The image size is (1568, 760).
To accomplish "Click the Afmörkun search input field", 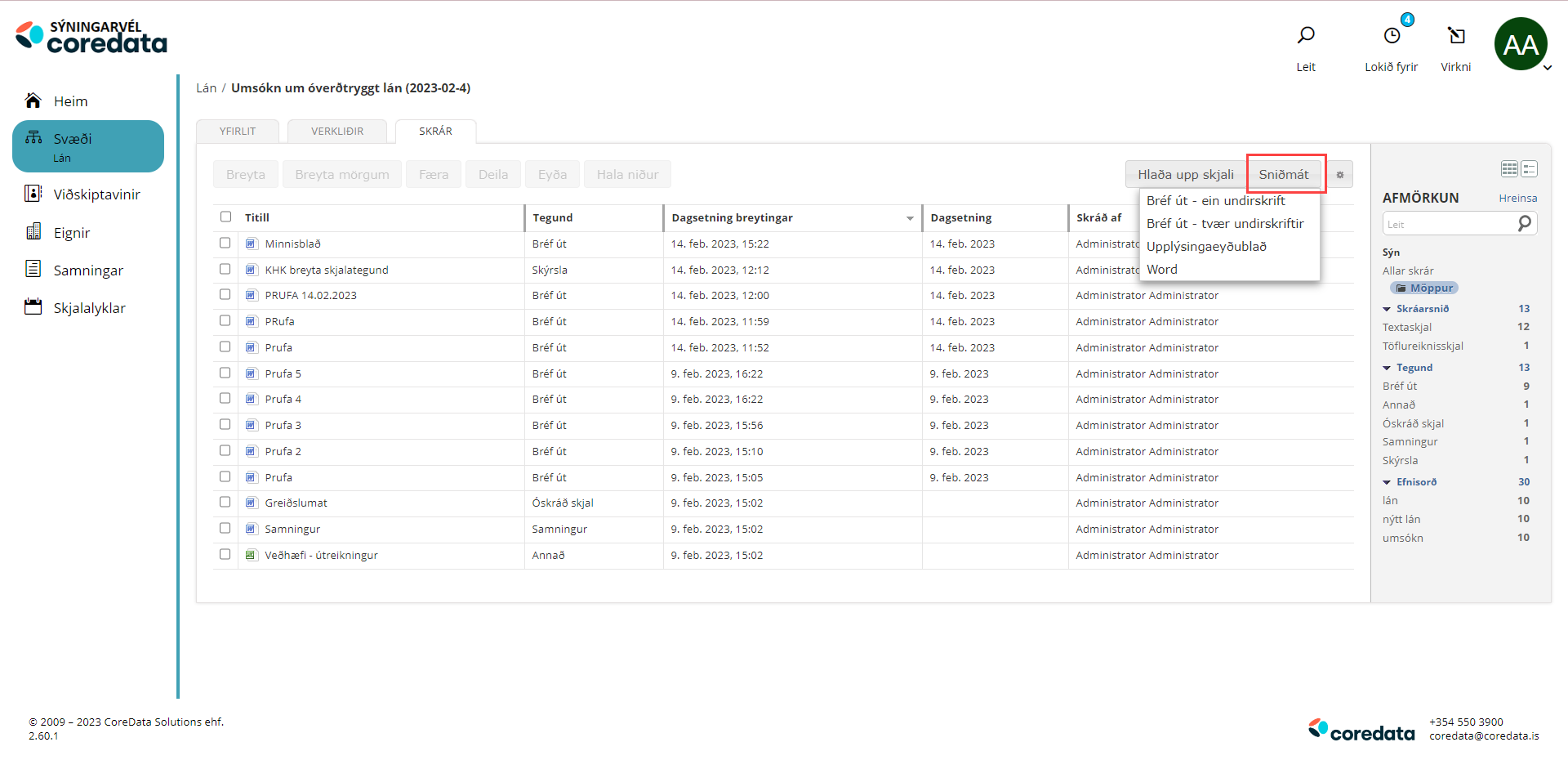I will [1449, 224].
